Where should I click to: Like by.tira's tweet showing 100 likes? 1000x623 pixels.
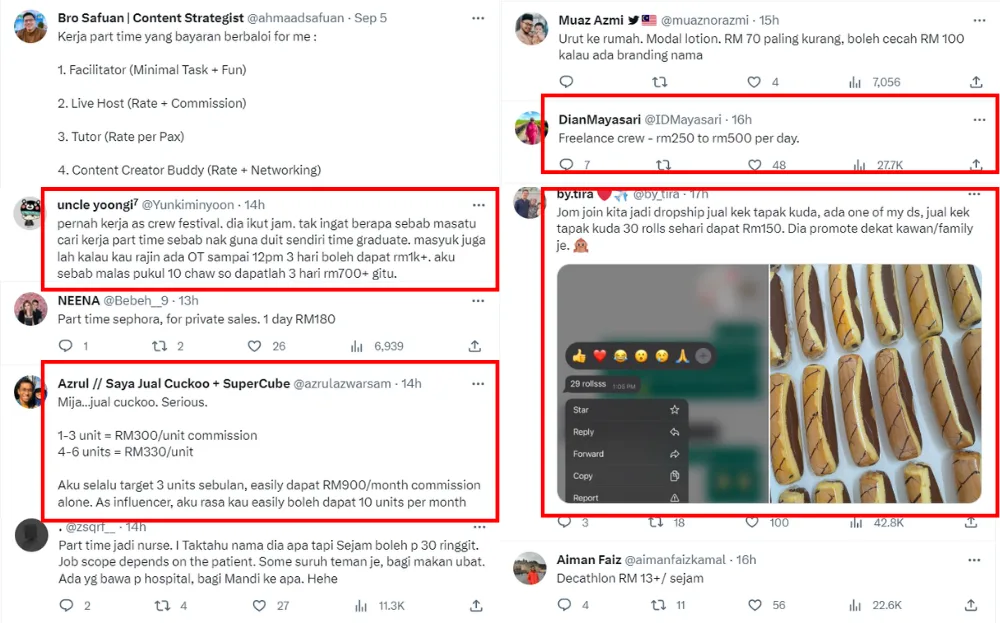(x=755, y=522)
